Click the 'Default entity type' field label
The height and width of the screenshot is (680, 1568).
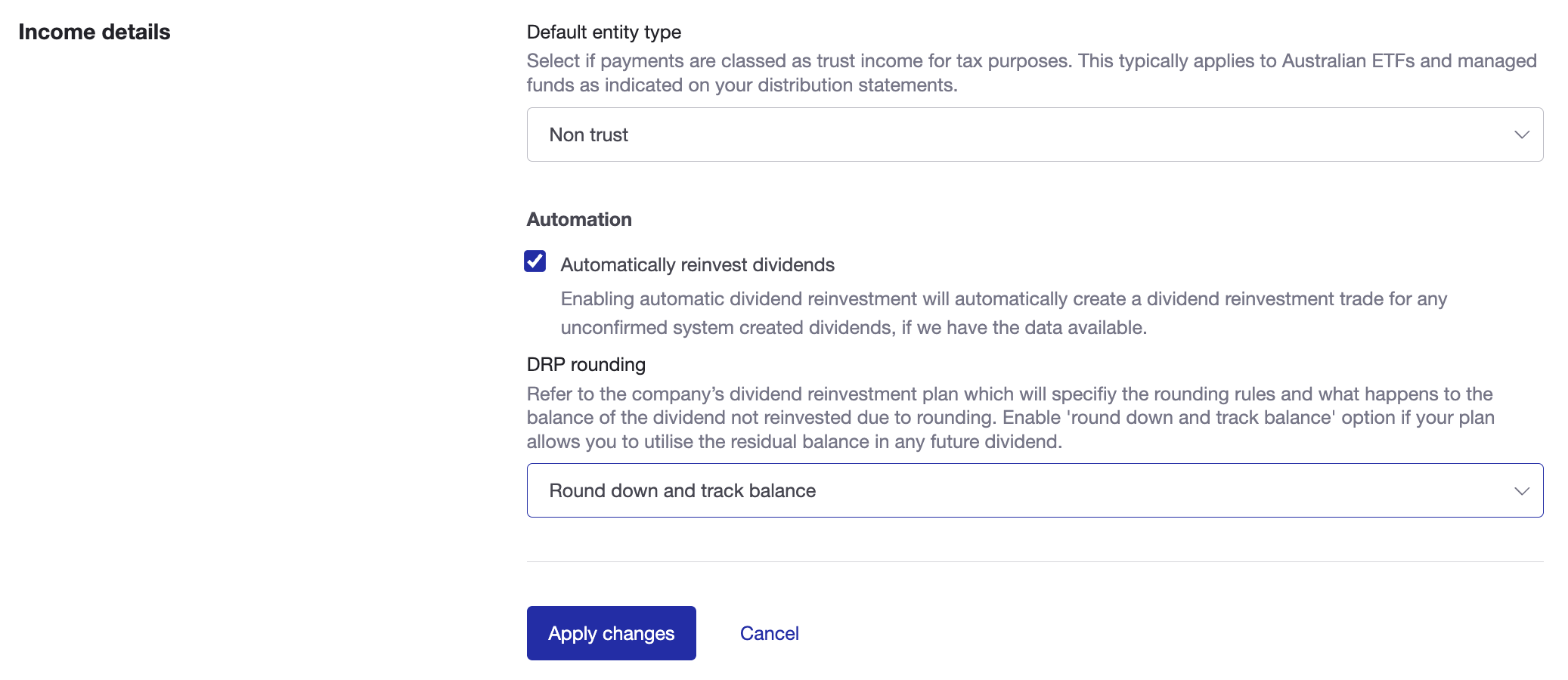coord(603,32)
